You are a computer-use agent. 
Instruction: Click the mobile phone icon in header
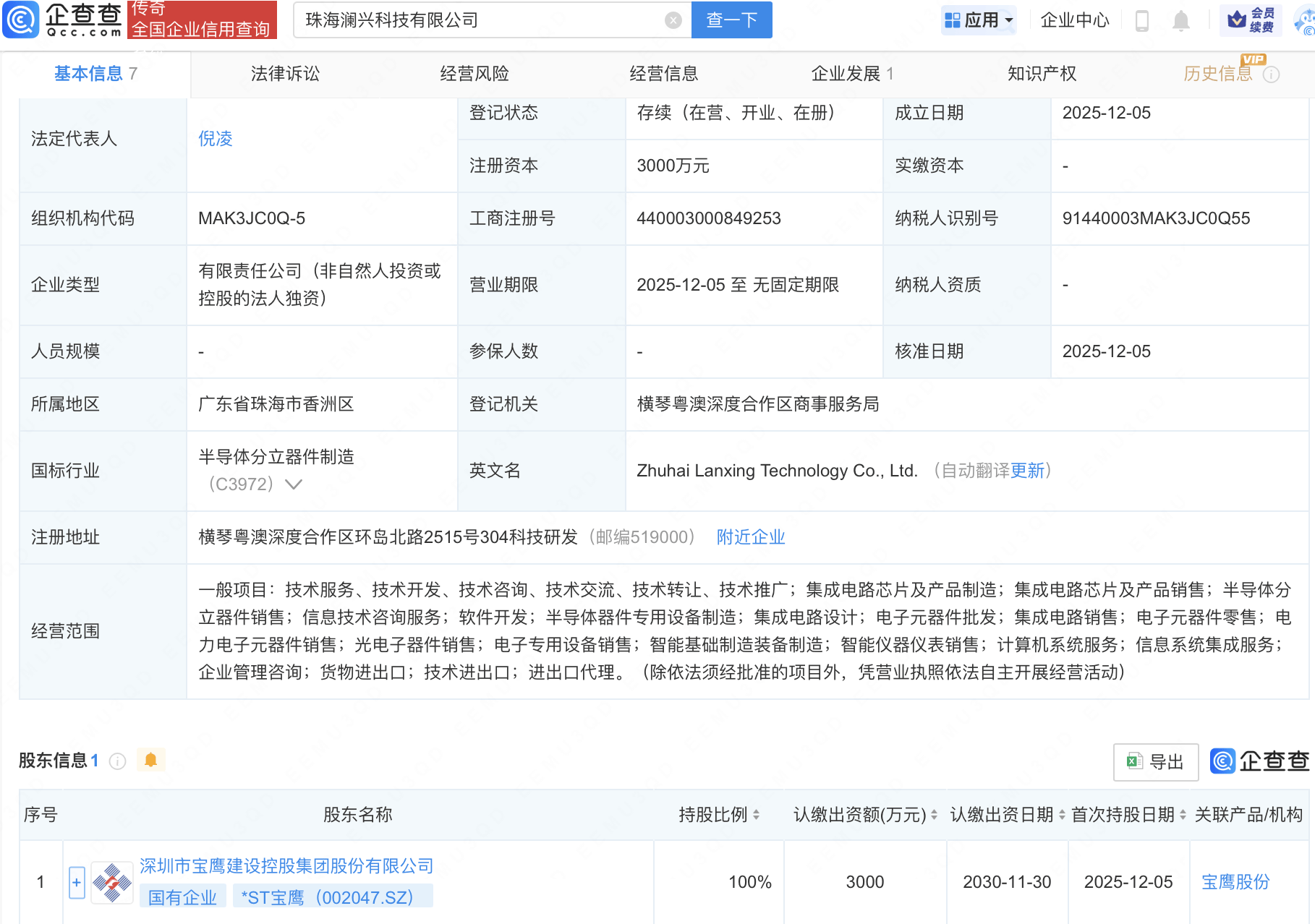tap(1142, 20)
